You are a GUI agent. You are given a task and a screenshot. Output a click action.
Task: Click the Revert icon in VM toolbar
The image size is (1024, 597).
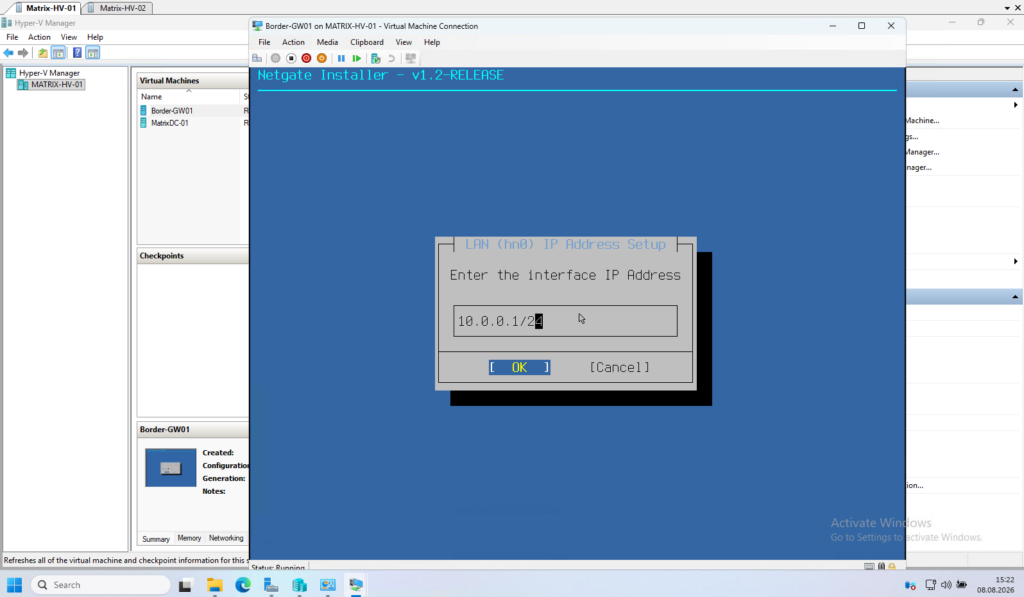[391, 58]
